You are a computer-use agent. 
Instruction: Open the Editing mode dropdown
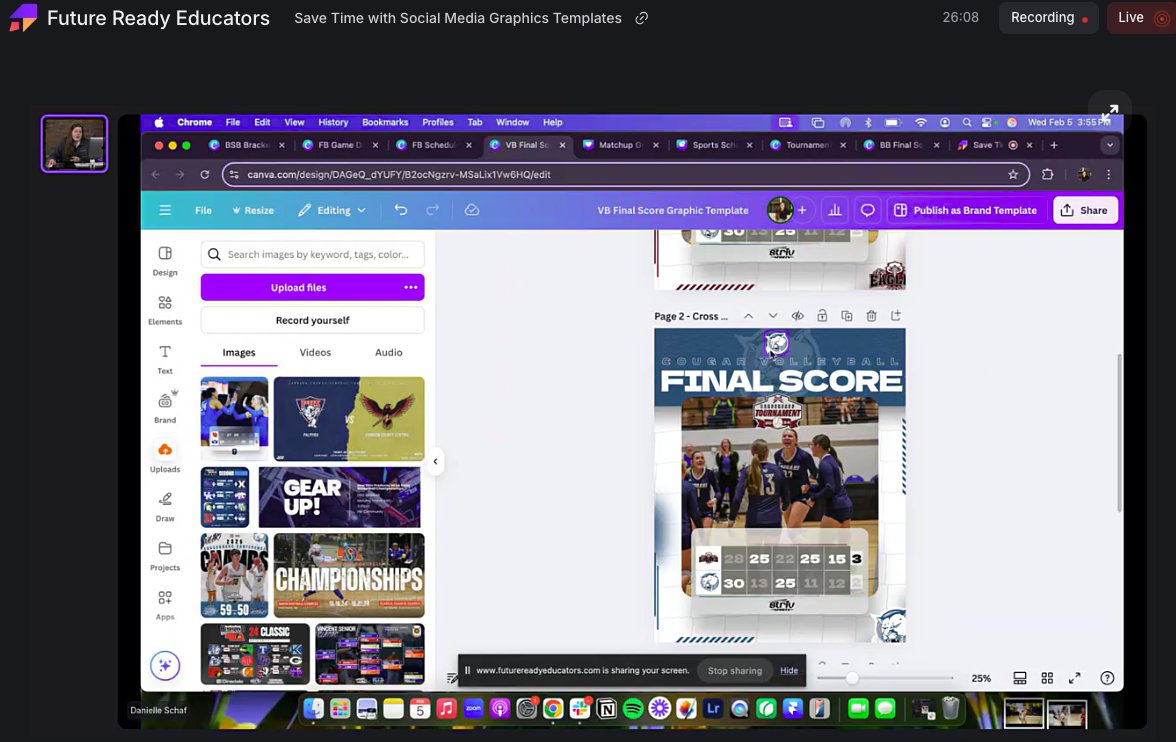(x=330, y=210)
